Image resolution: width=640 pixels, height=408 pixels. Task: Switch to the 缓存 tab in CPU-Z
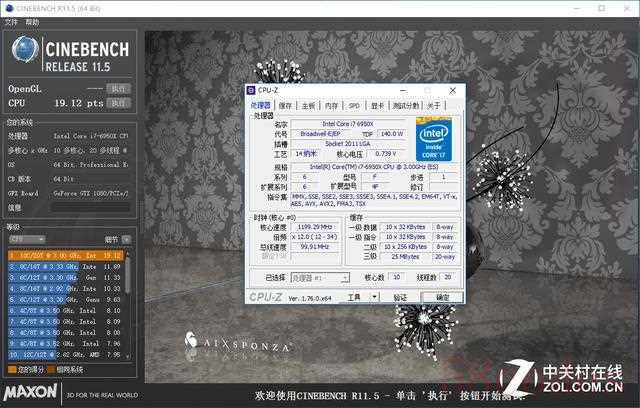pyautogui.click(x=285, y=106)
